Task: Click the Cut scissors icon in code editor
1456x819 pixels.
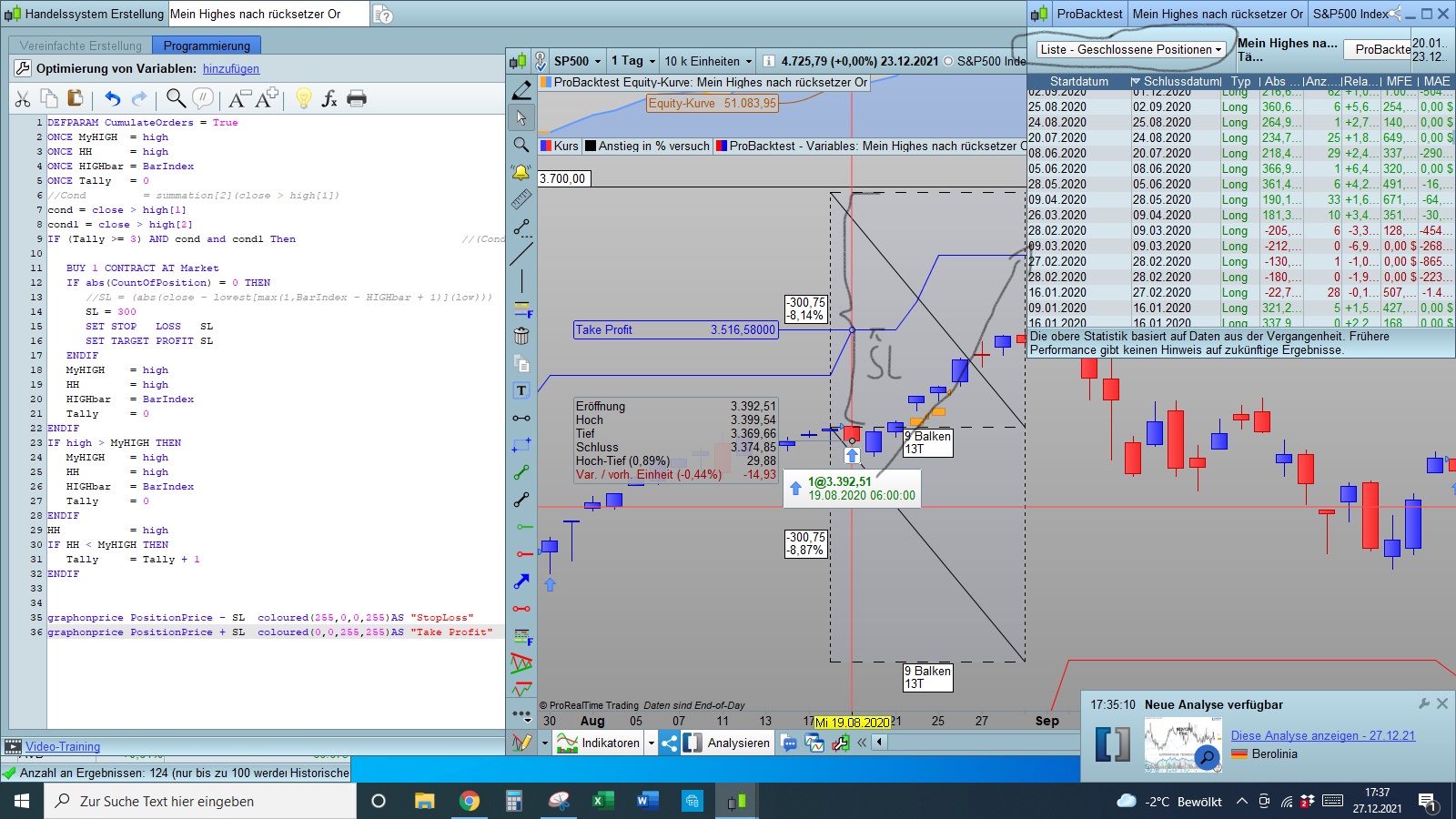Action: (23, 98)
